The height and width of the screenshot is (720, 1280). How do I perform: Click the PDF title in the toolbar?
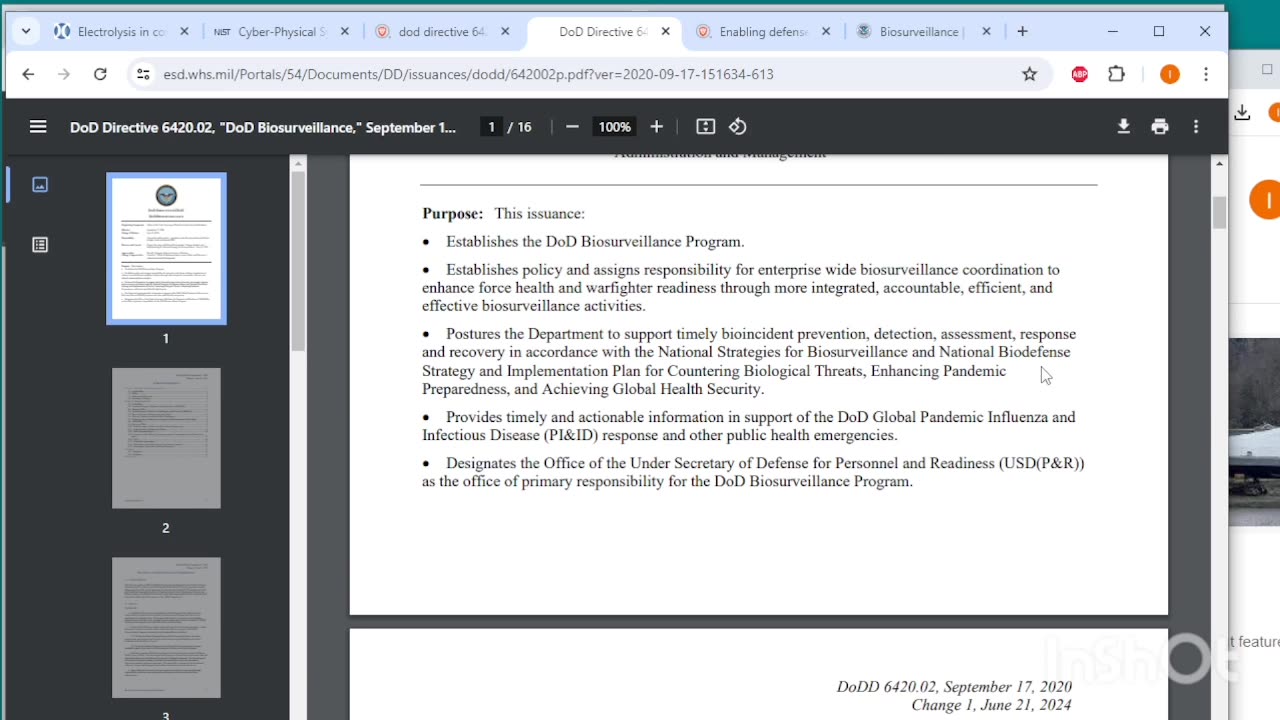263,127
